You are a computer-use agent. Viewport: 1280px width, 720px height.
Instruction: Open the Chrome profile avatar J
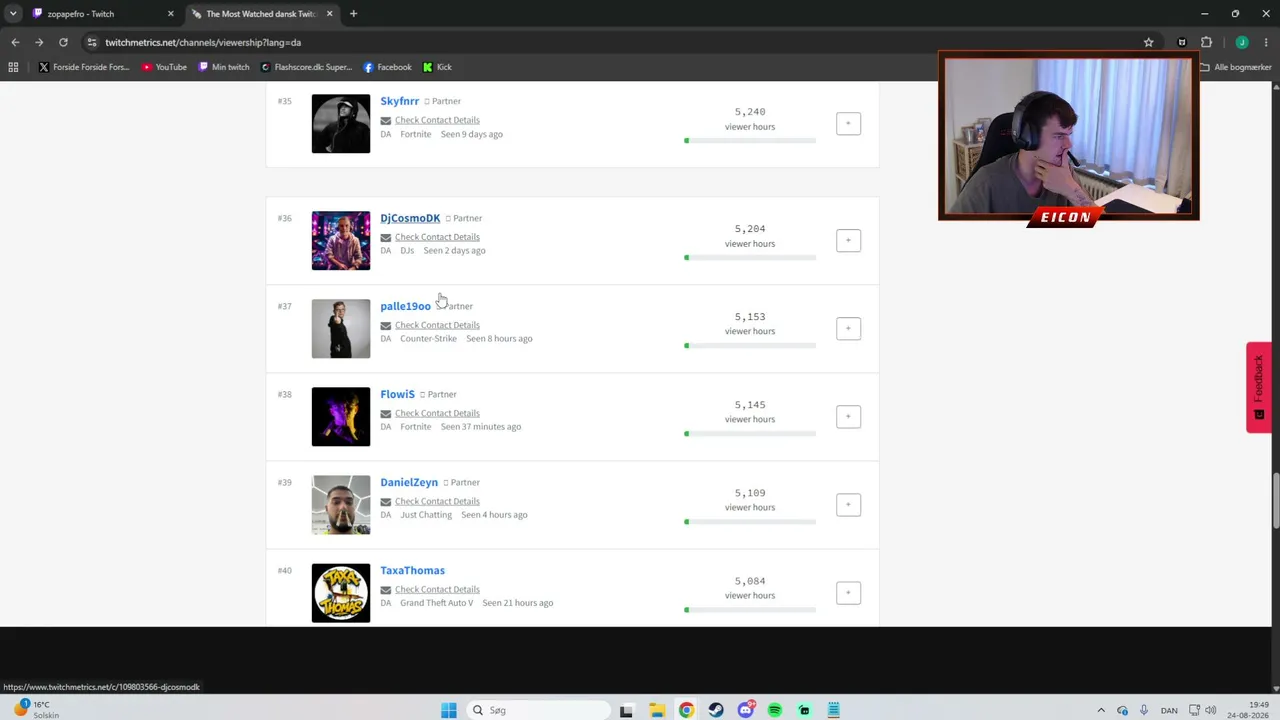coord(1242,42)
